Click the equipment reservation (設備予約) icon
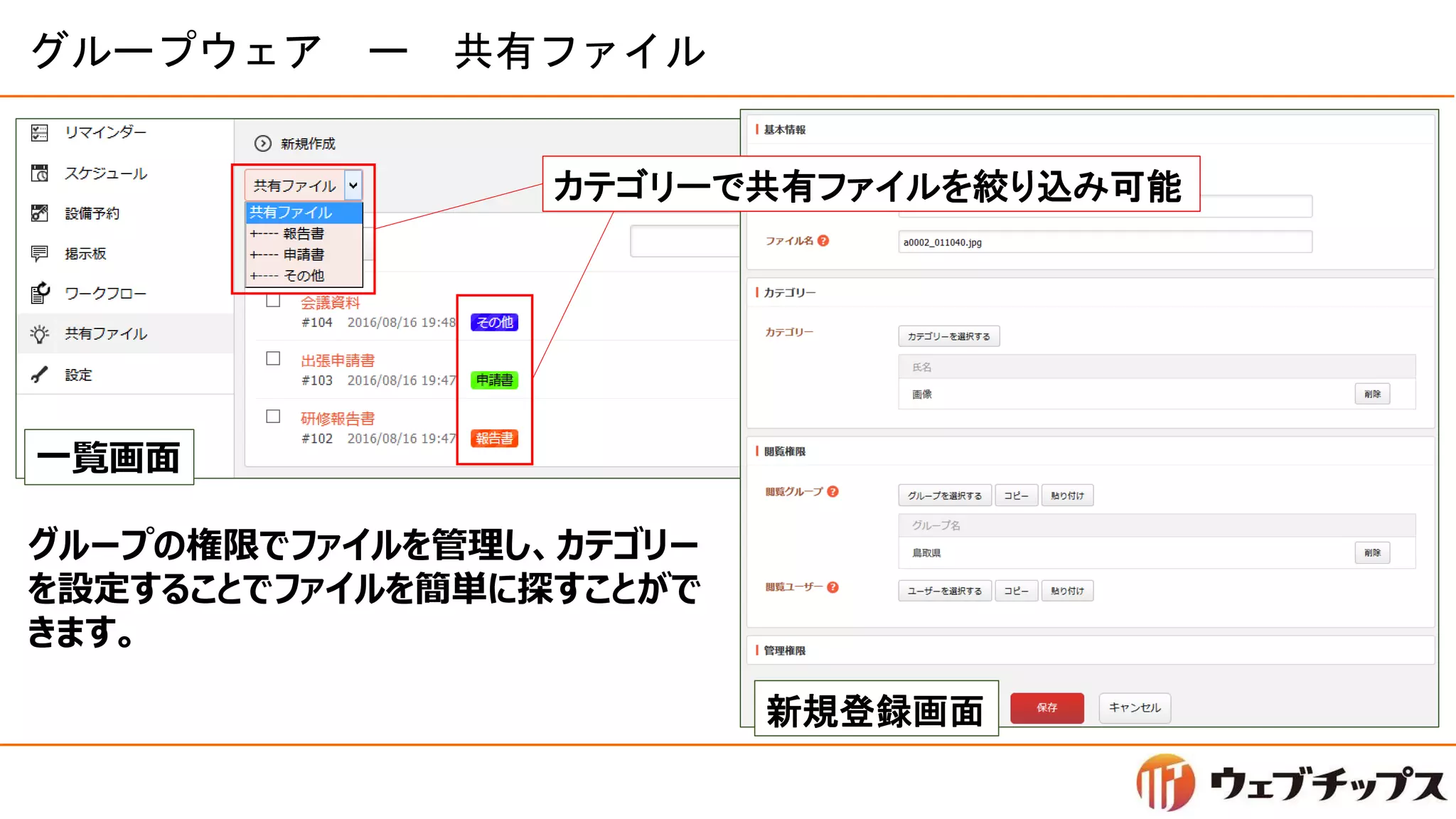 point(40,213)
